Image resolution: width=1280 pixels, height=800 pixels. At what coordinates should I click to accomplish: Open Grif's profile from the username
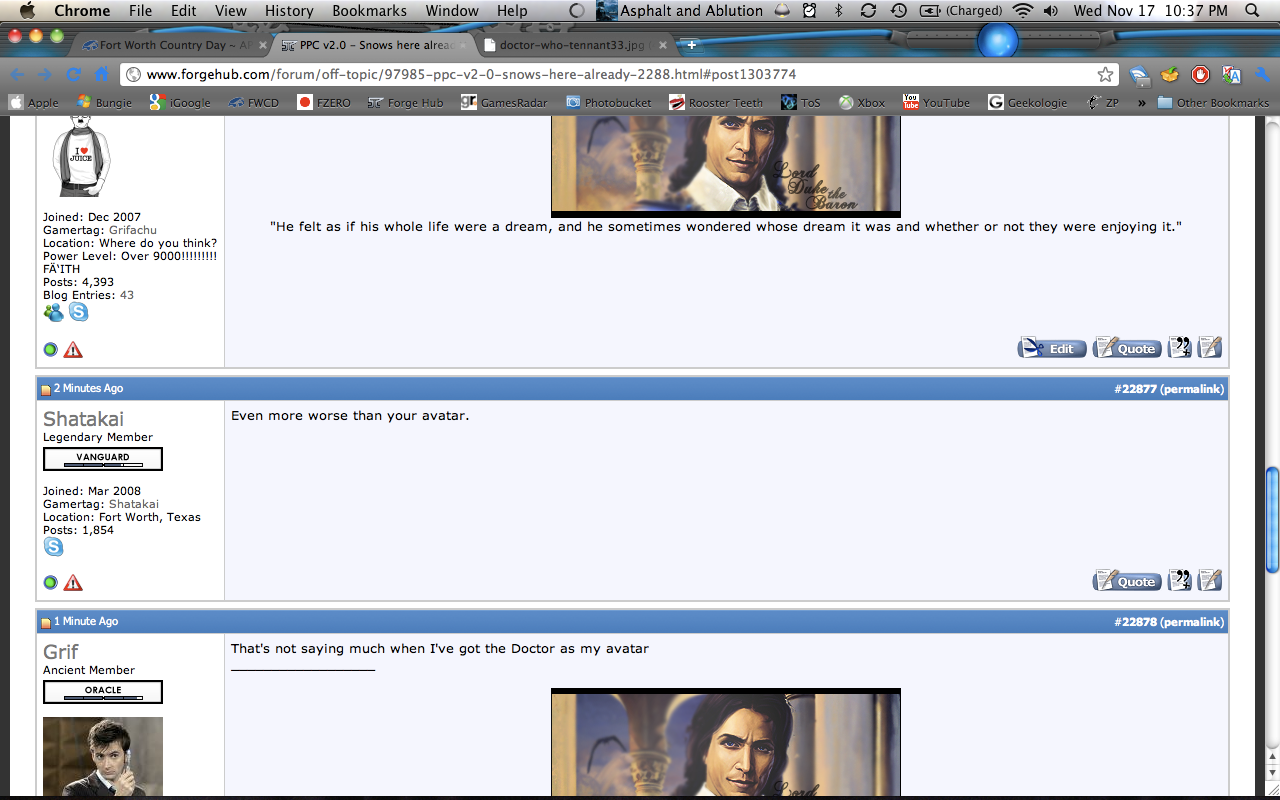click(x=60, y=651)
